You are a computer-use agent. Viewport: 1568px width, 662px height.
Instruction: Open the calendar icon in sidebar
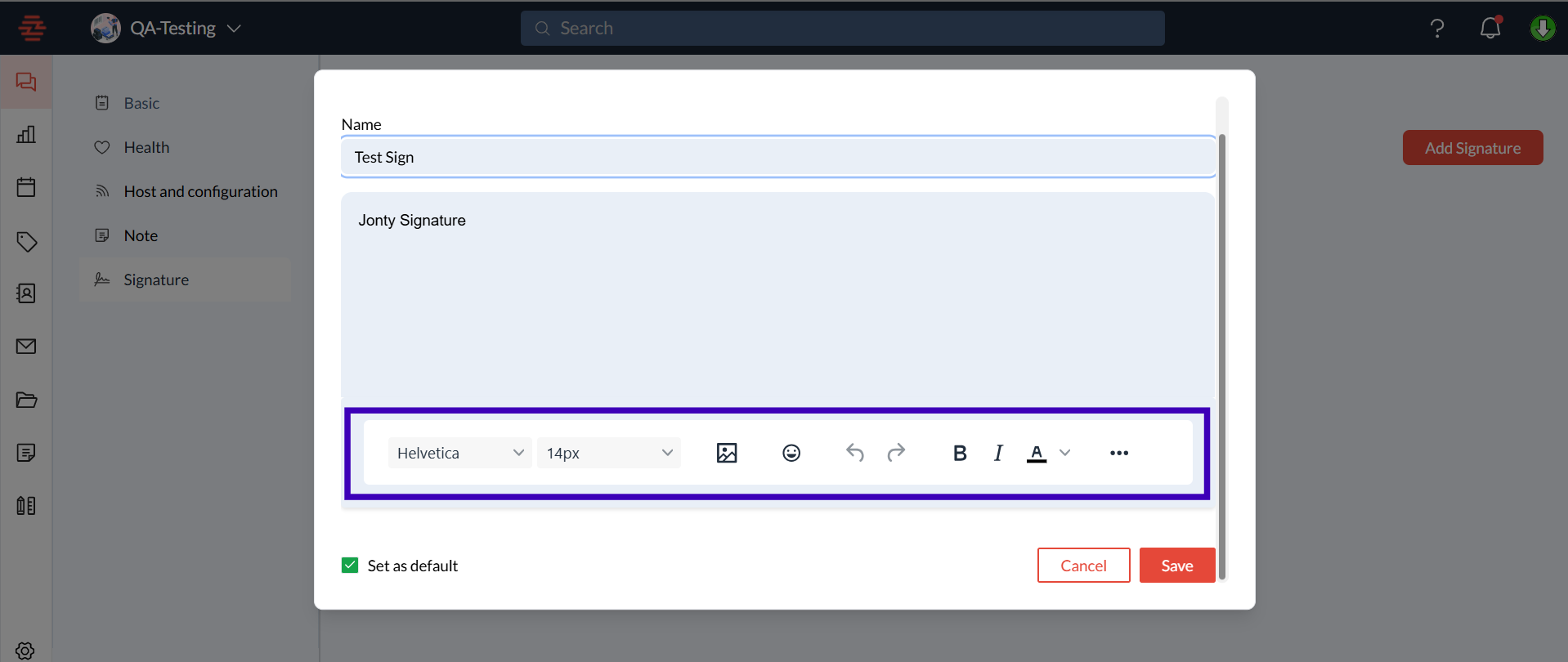point(26,187)
